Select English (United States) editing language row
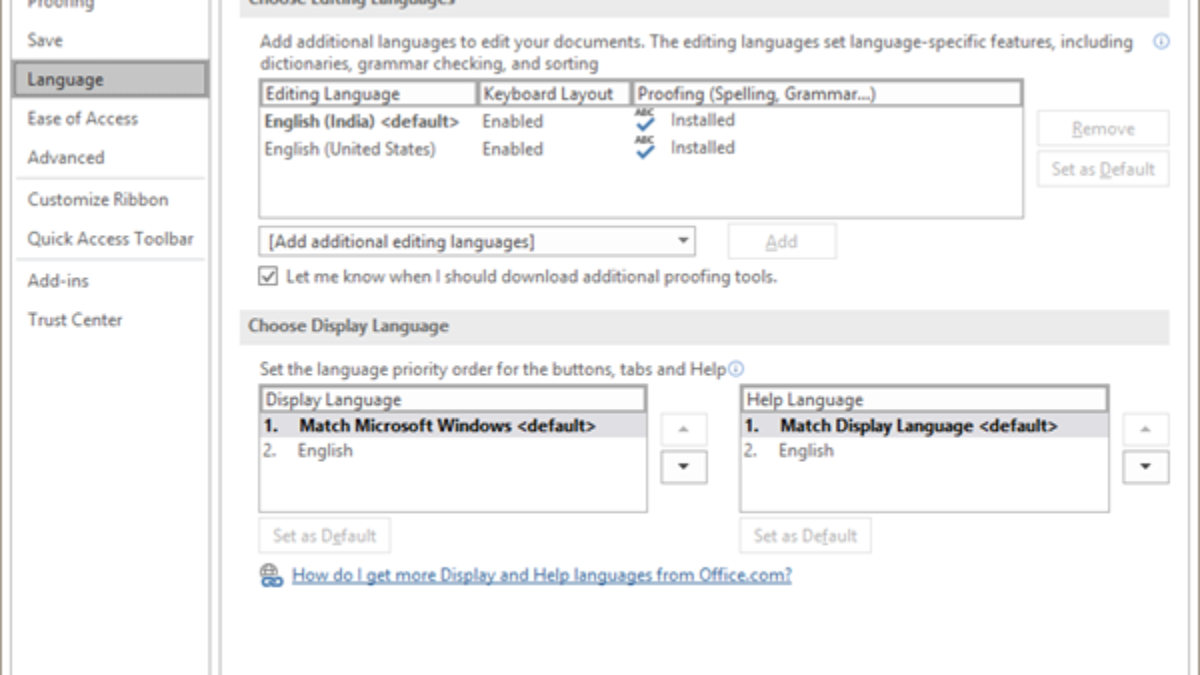 coord(350,149)
